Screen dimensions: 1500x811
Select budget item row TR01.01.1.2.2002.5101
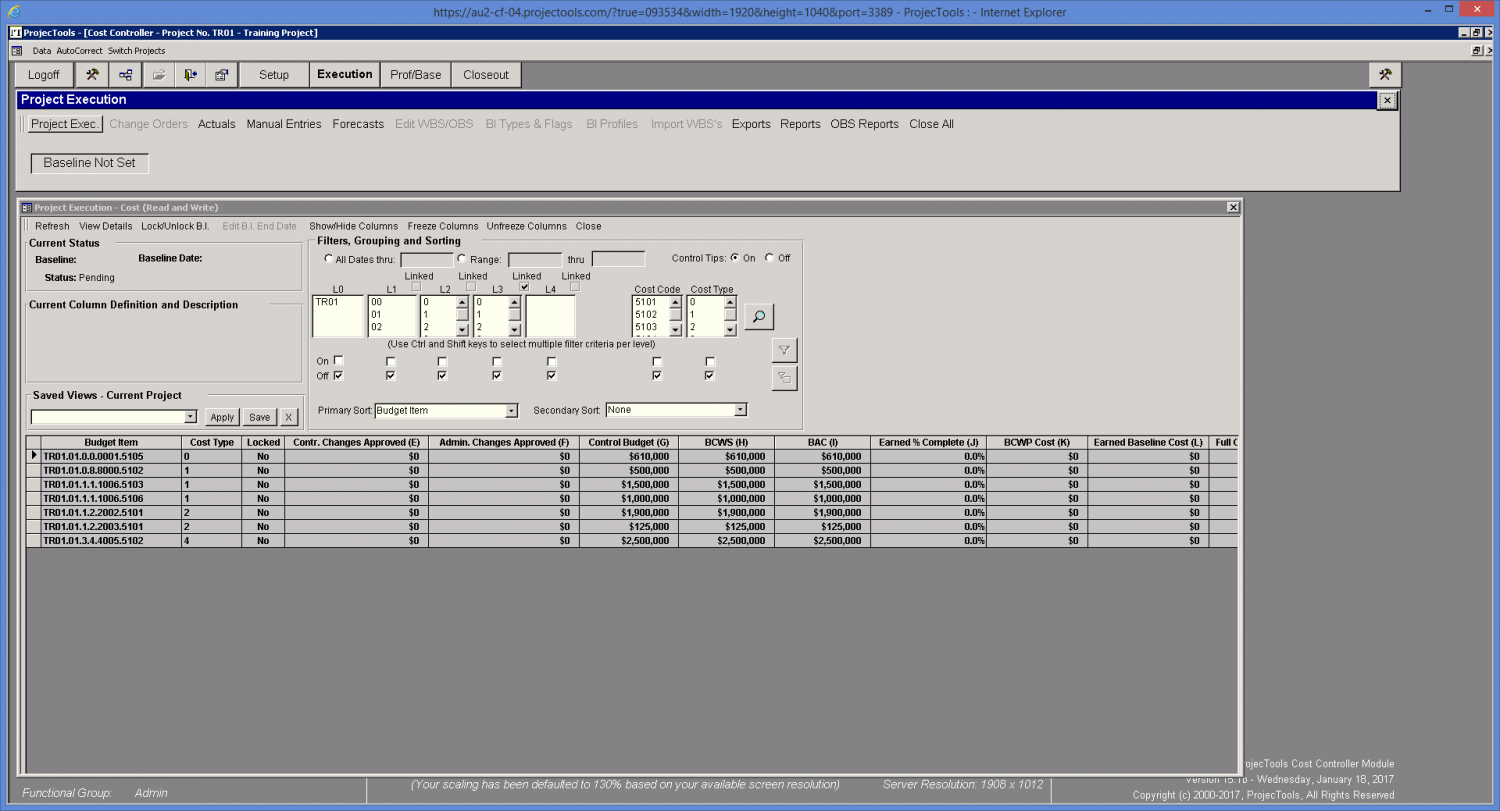(x=110, y=512)
